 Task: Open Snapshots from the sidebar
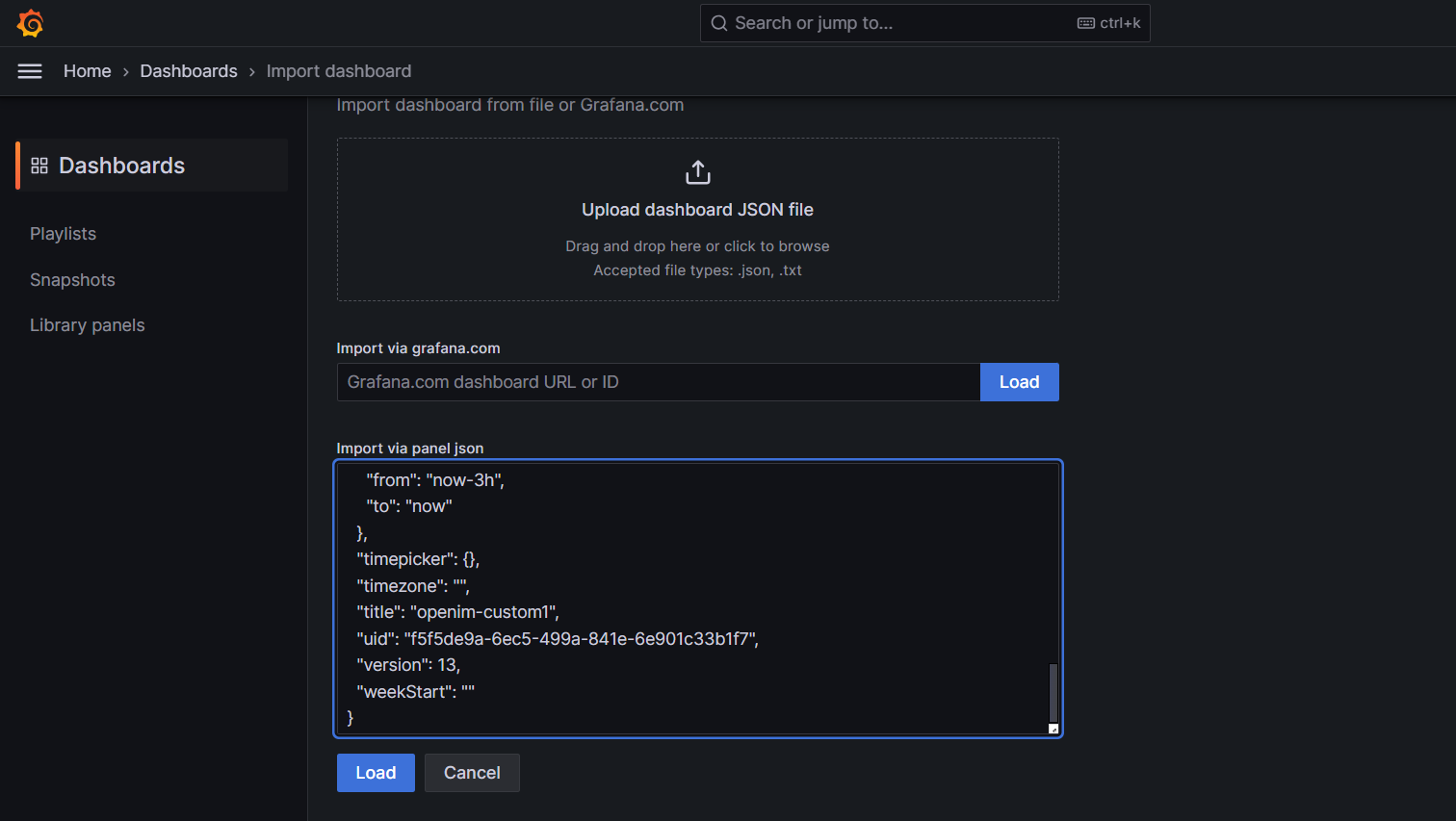tap(72, 279)
